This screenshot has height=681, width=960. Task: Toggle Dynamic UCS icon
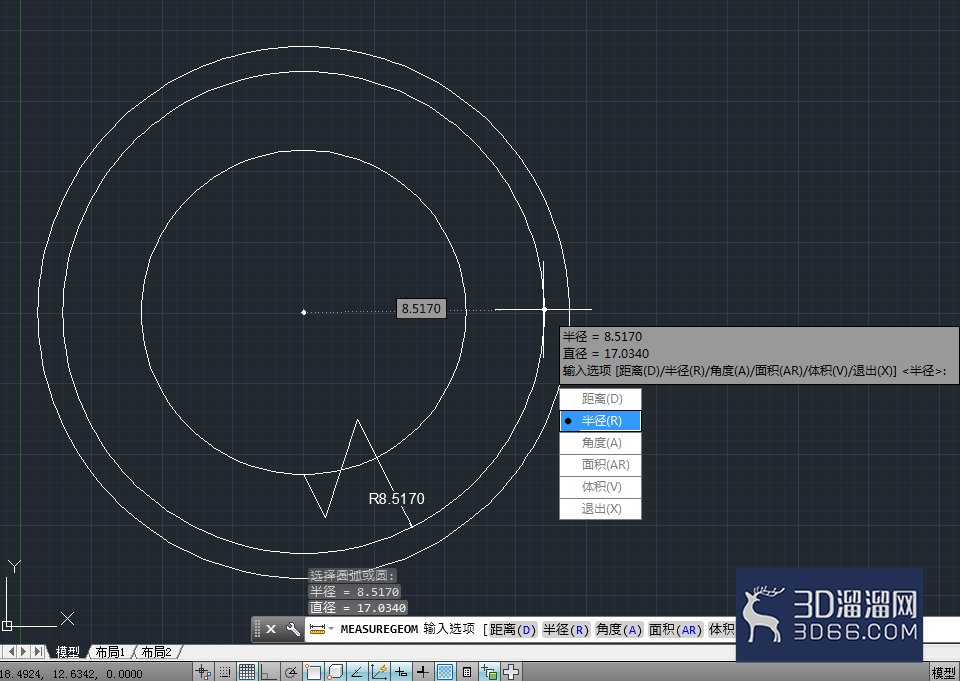pyautogui.click(x=379, y=672)
